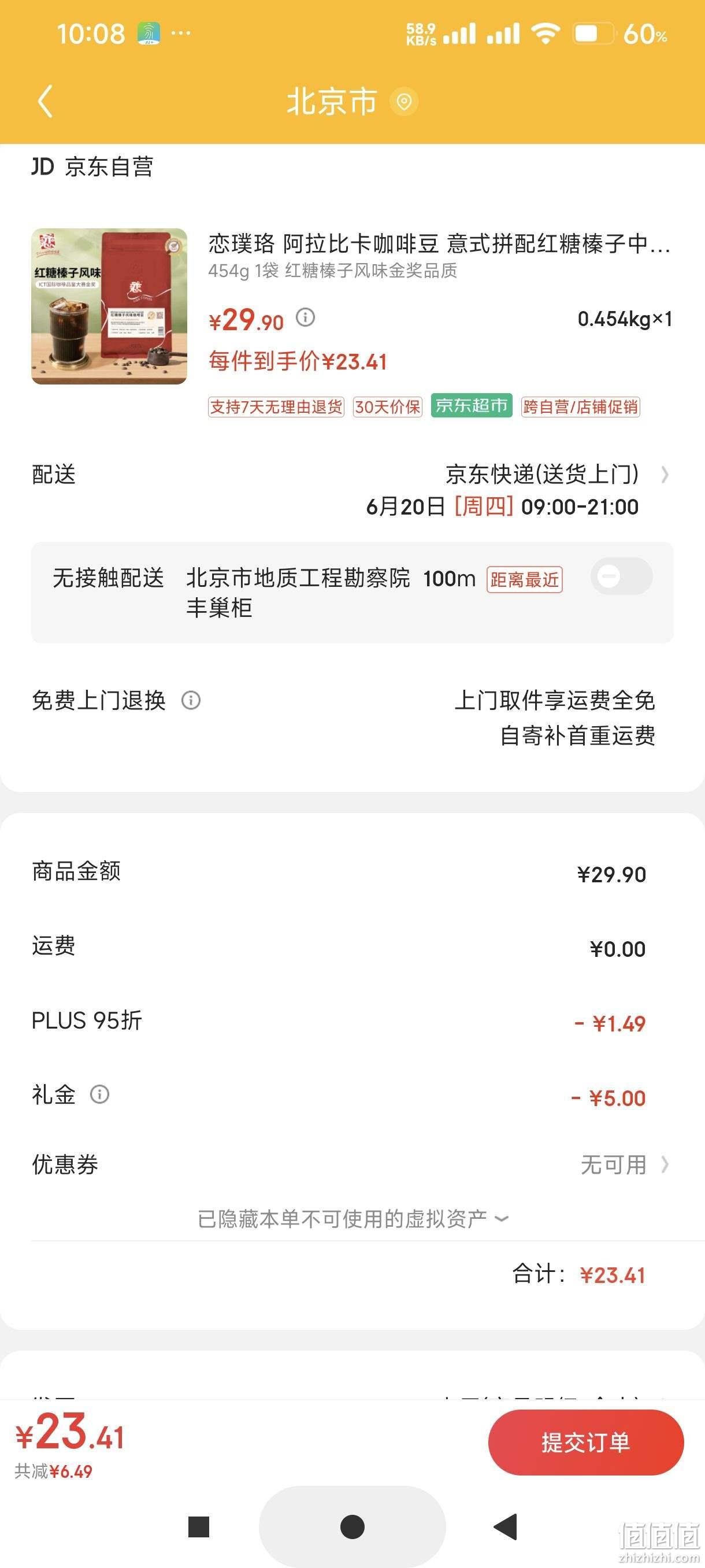Open price info icon beside ¥29.90

click(x=305, y=317)
